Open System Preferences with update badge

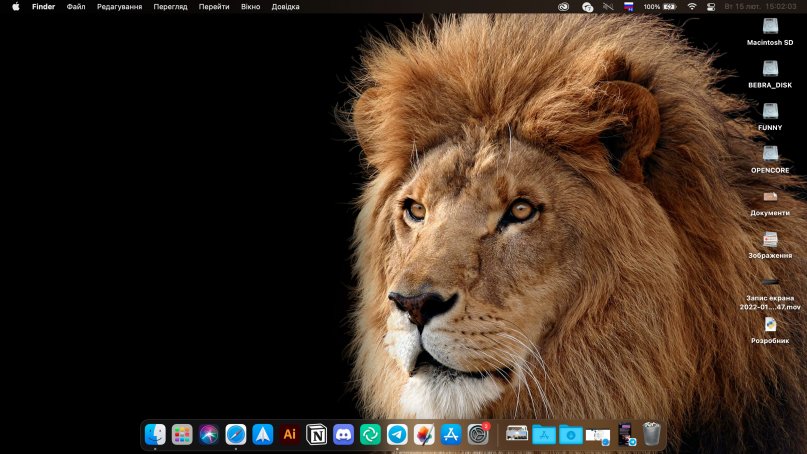(x=478, y=434)
